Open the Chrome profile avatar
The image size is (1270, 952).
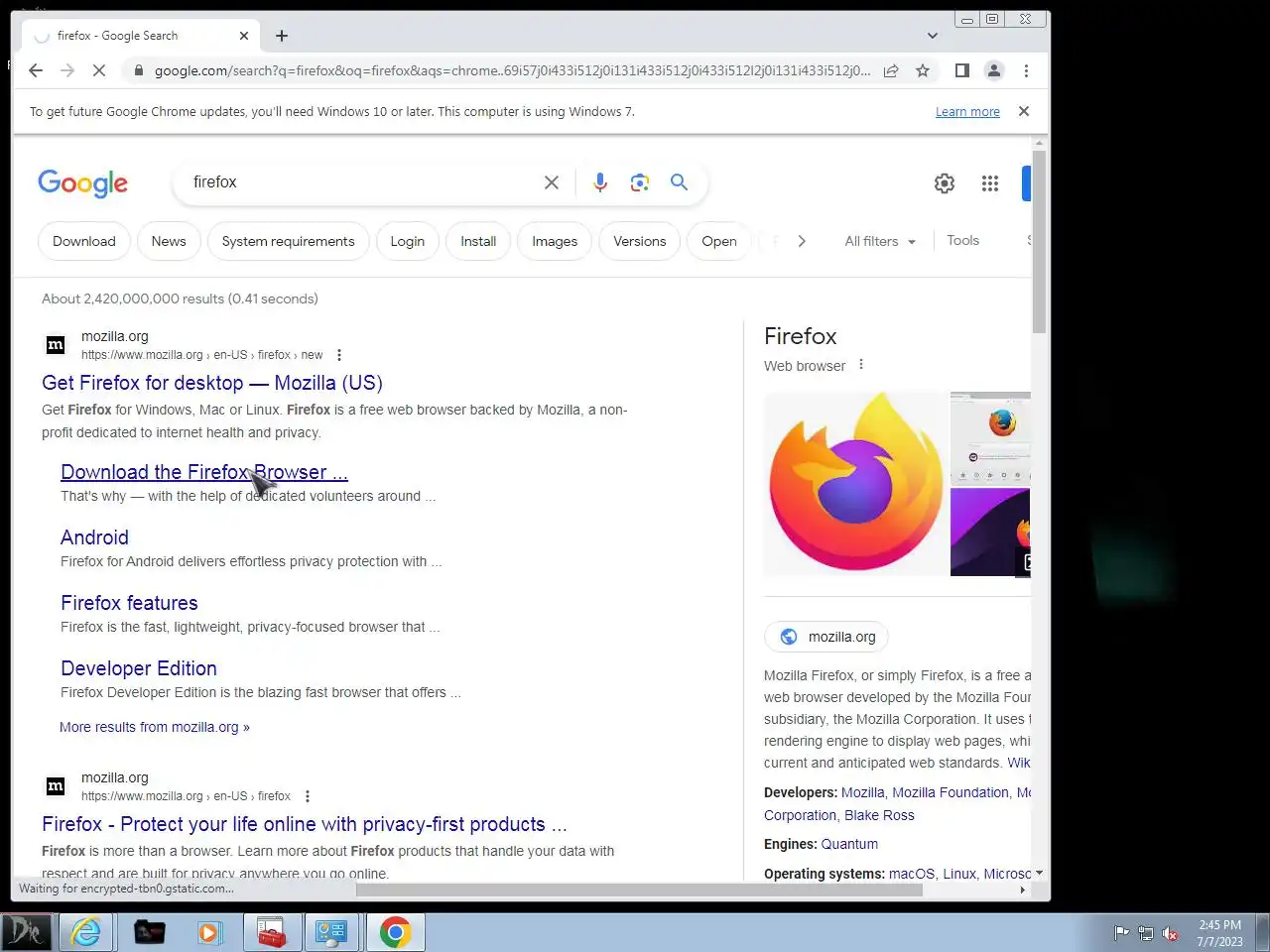[993, 70]
